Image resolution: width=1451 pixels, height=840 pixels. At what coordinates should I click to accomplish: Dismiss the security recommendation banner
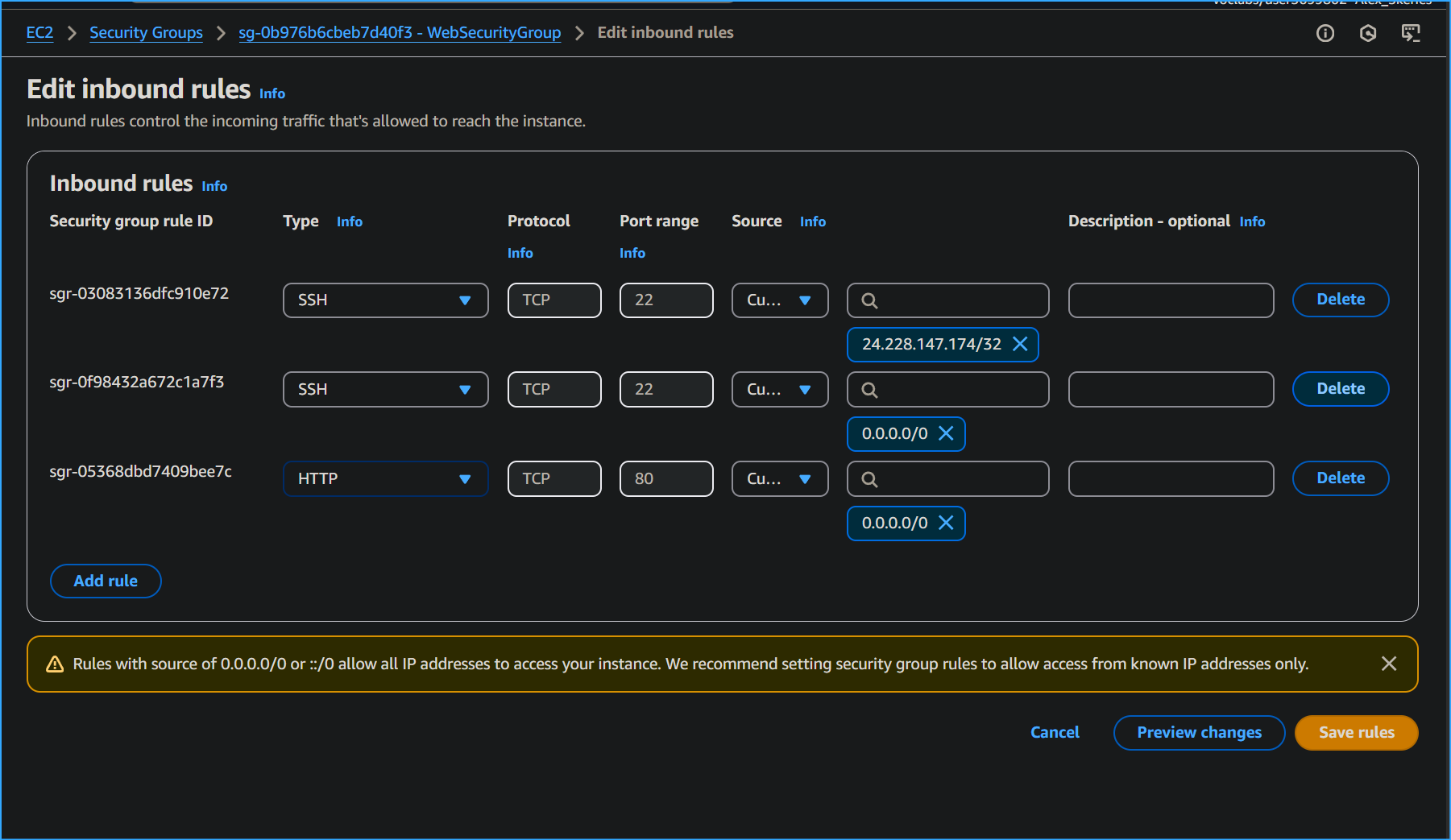tap(1389, 664)
